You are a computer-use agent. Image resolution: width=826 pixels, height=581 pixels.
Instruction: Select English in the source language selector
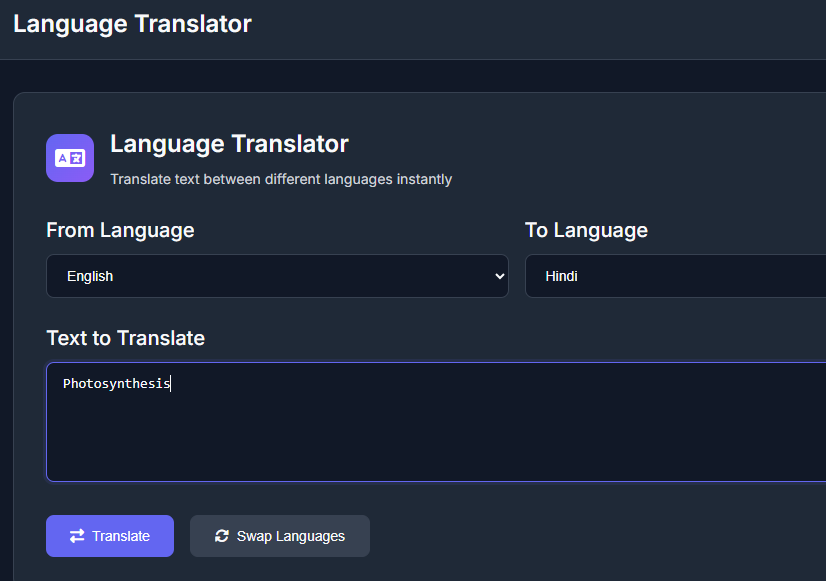pos(277,276)
